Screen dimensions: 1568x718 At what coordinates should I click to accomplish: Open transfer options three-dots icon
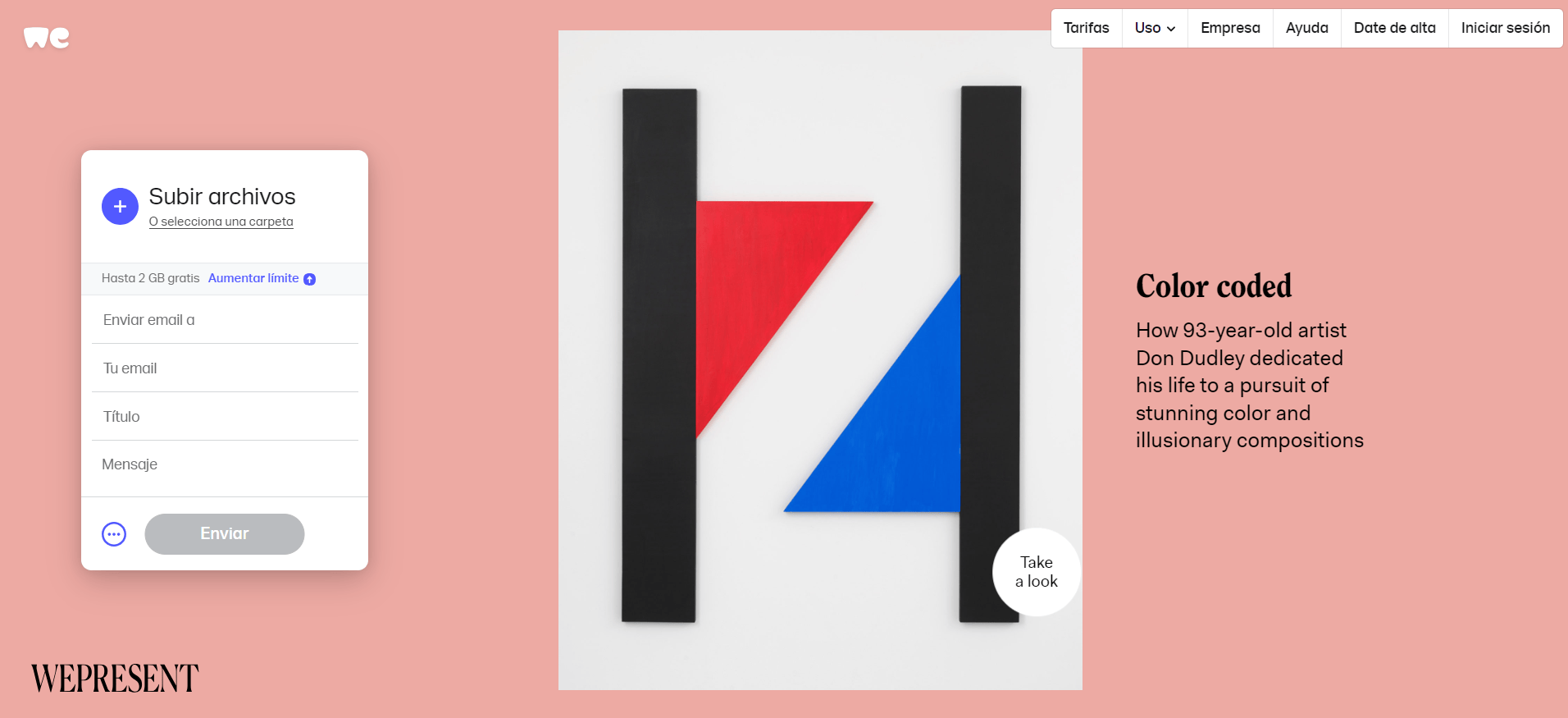click(114, 534)
